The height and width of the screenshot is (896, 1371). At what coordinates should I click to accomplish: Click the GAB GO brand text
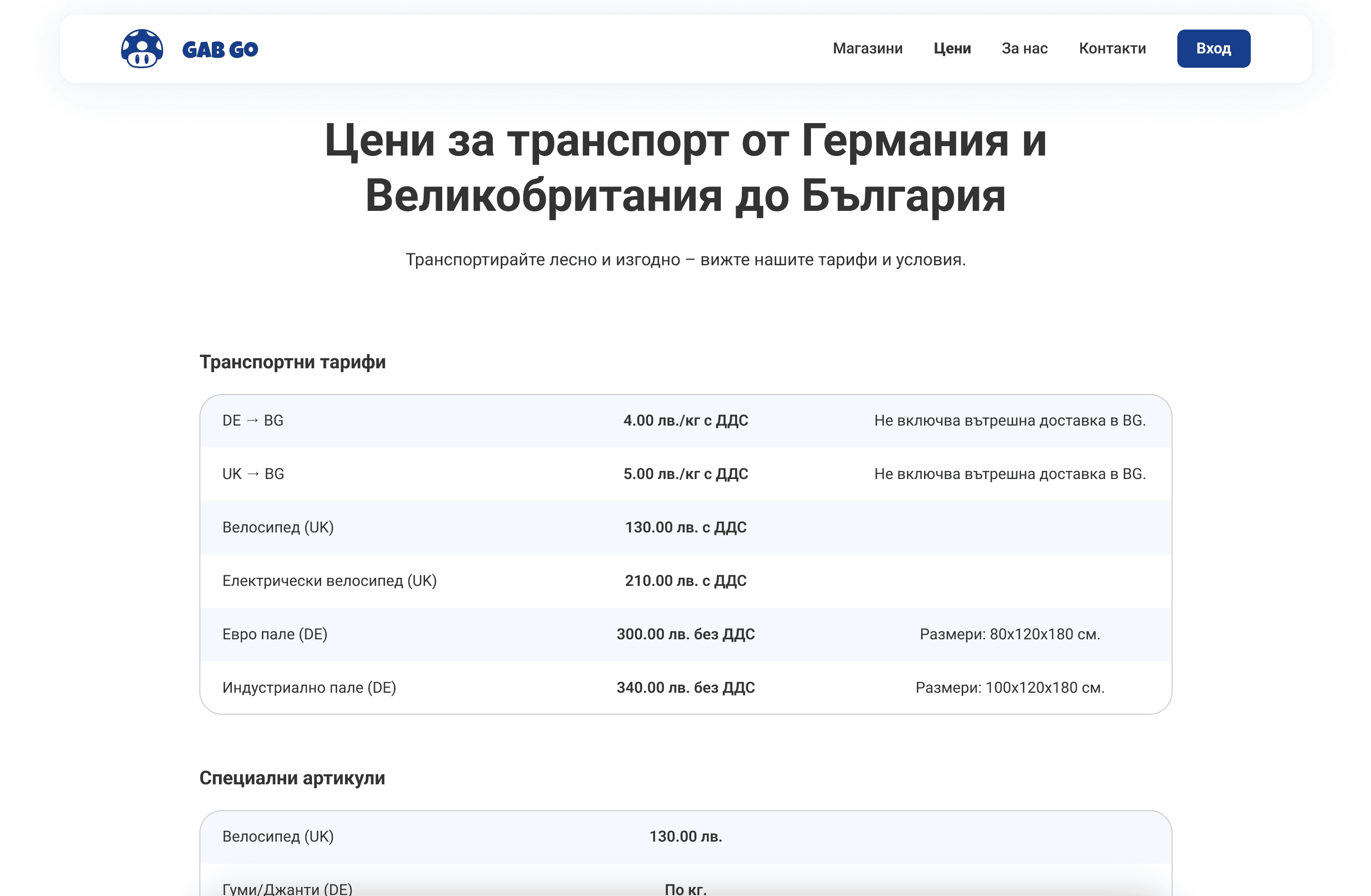[220, 50]
